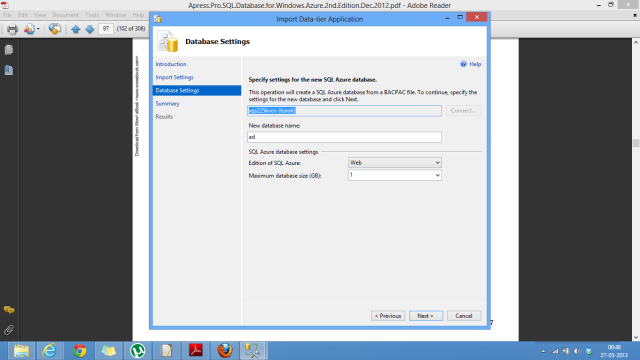Screen dimensions: 640x360
Task: Go to previous page with up arrow
Action: tap(76, 29)
